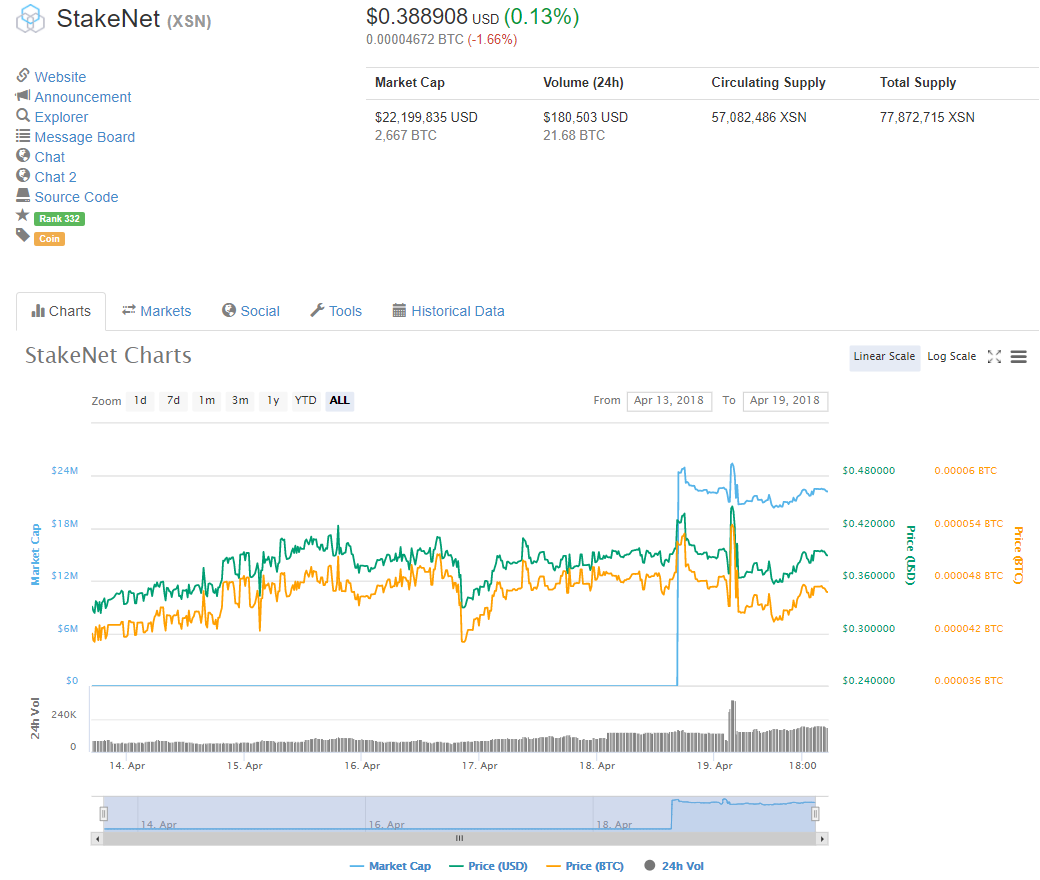This screenshot has width=1040, height=880.
Task: Click the To date field Apr 19, 2018
Action: 785,401
